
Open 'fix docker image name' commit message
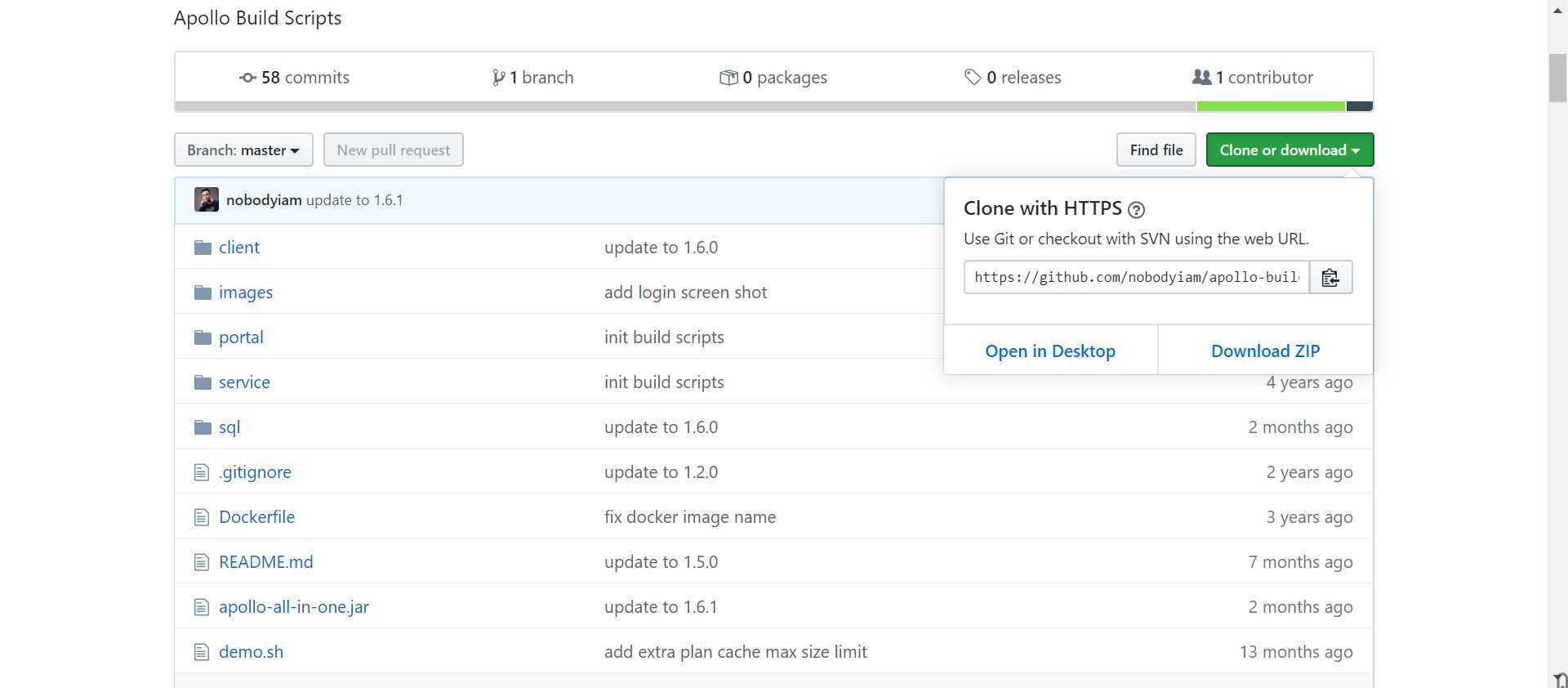click(x=690, y=517)
